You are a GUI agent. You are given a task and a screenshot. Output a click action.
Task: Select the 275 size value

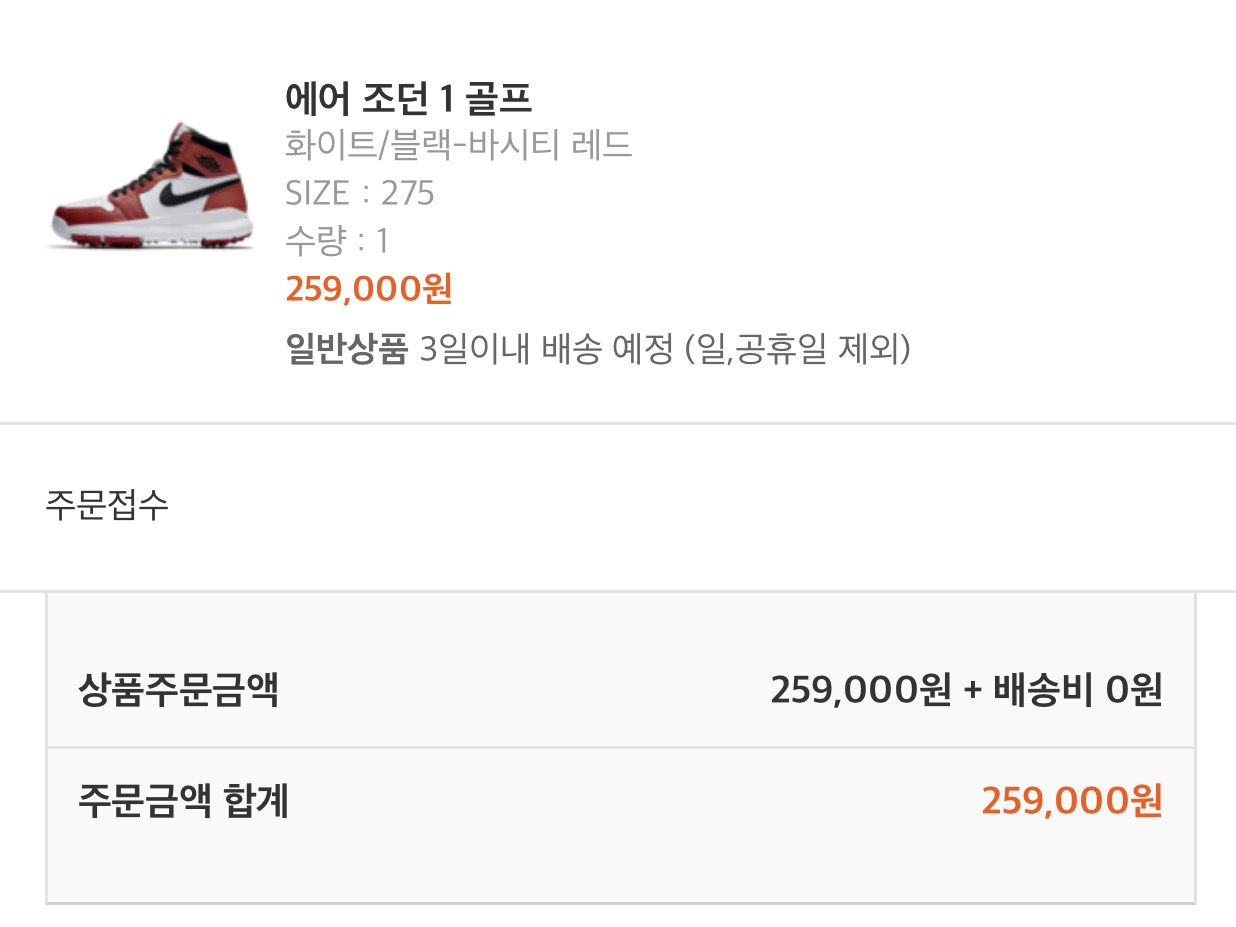point(407,192)
